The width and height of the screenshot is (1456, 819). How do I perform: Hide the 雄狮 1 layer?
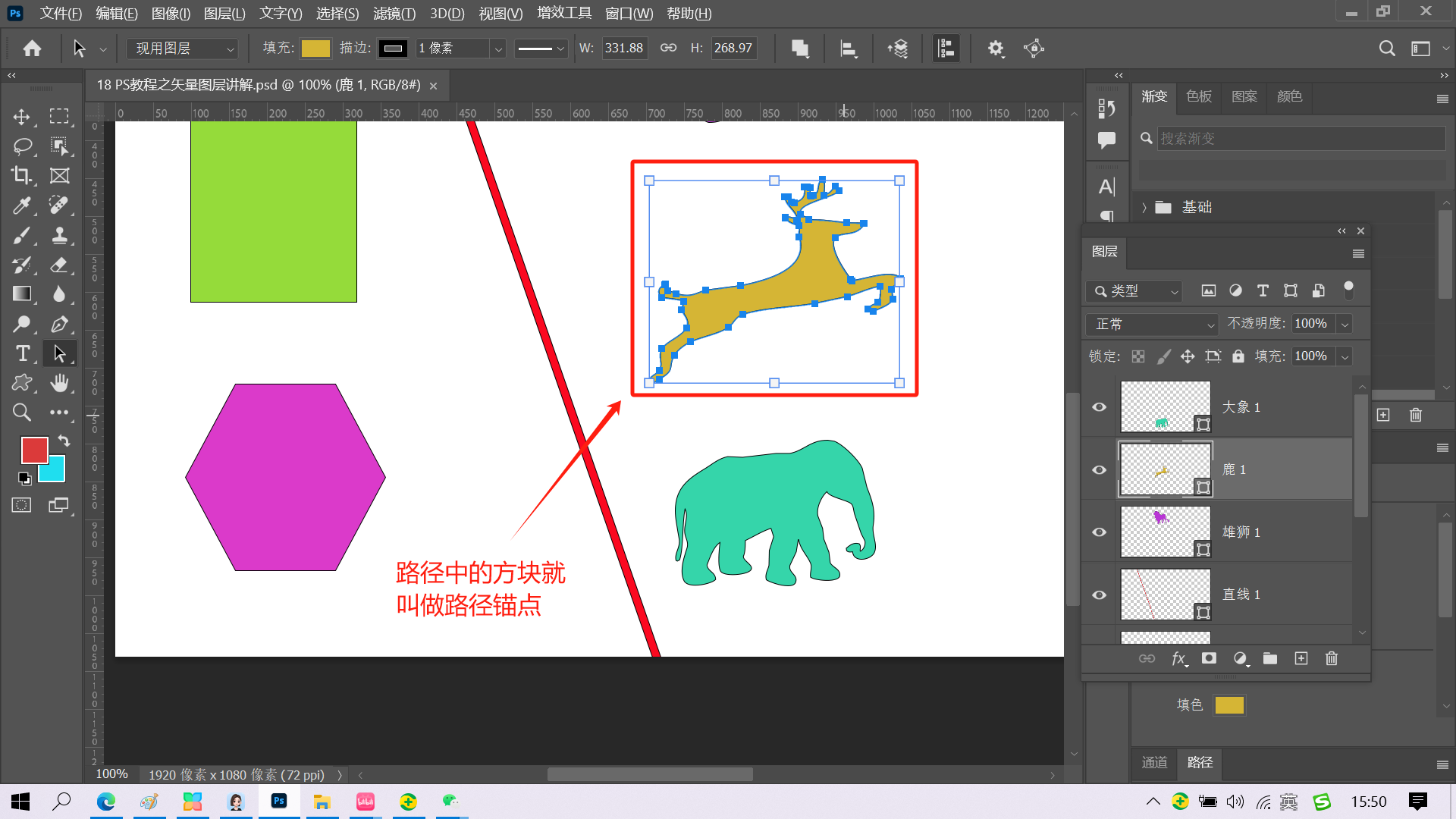[1099, 532]
